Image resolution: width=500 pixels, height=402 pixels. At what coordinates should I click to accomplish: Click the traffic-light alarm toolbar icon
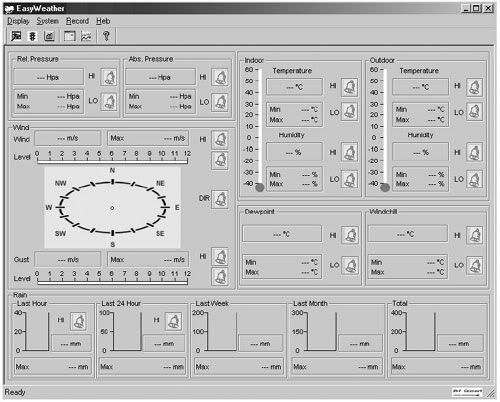point(32,36)
